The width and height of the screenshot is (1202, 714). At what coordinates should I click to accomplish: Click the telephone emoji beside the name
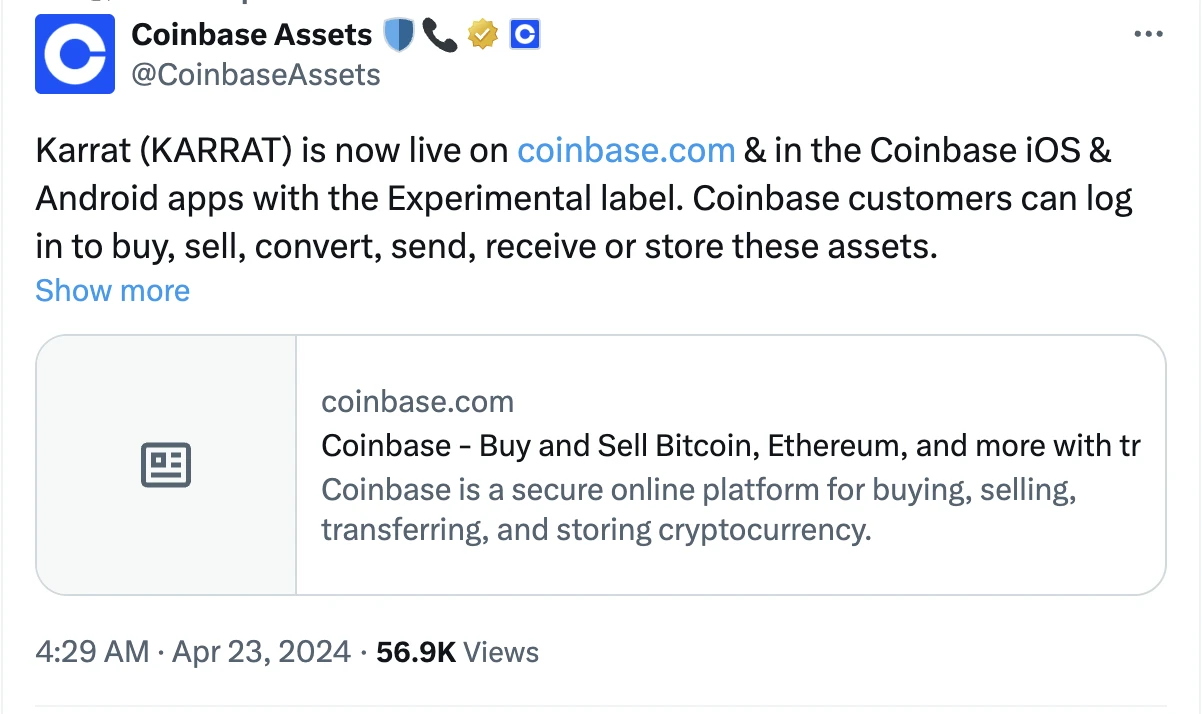click(439, 36)
